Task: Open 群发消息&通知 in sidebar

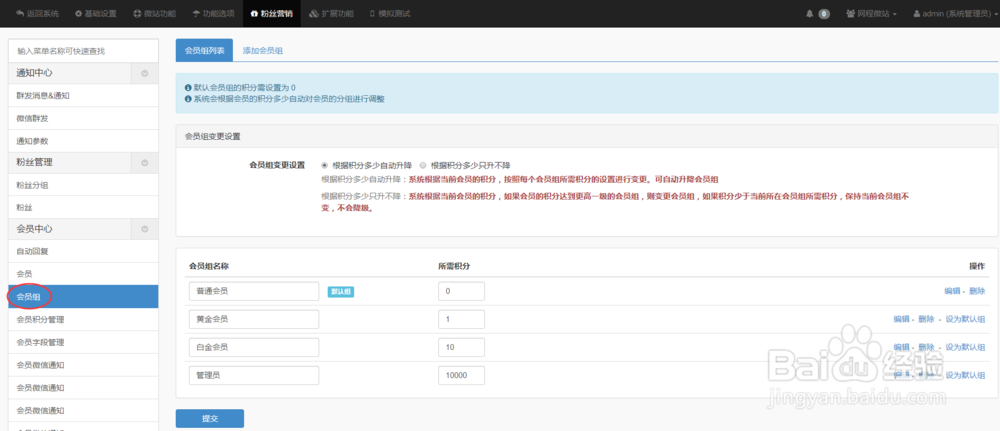Action: click(x=84, y=96)
